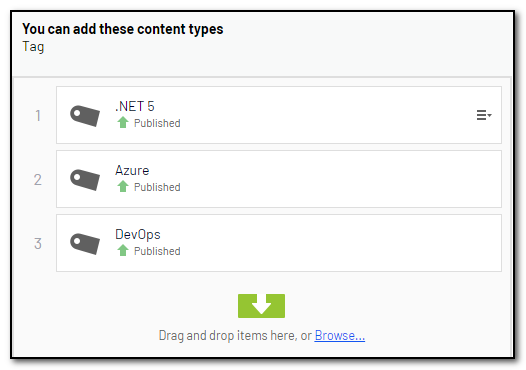526x370 pixels.
Task: Click row number 2 in the list
Action: pos(38,180)
